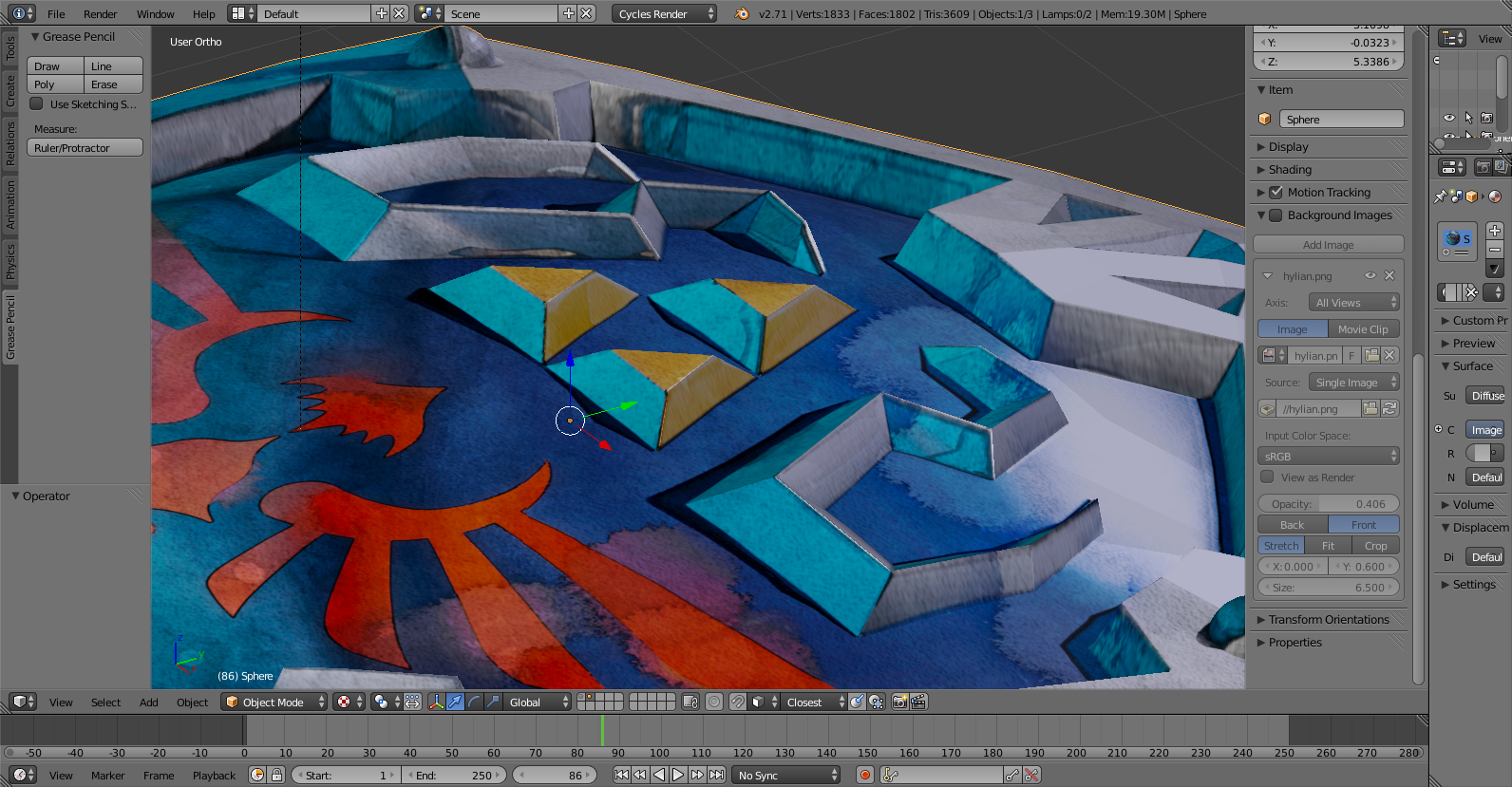
Task: Play timeline animation forward
Action: 678,775
